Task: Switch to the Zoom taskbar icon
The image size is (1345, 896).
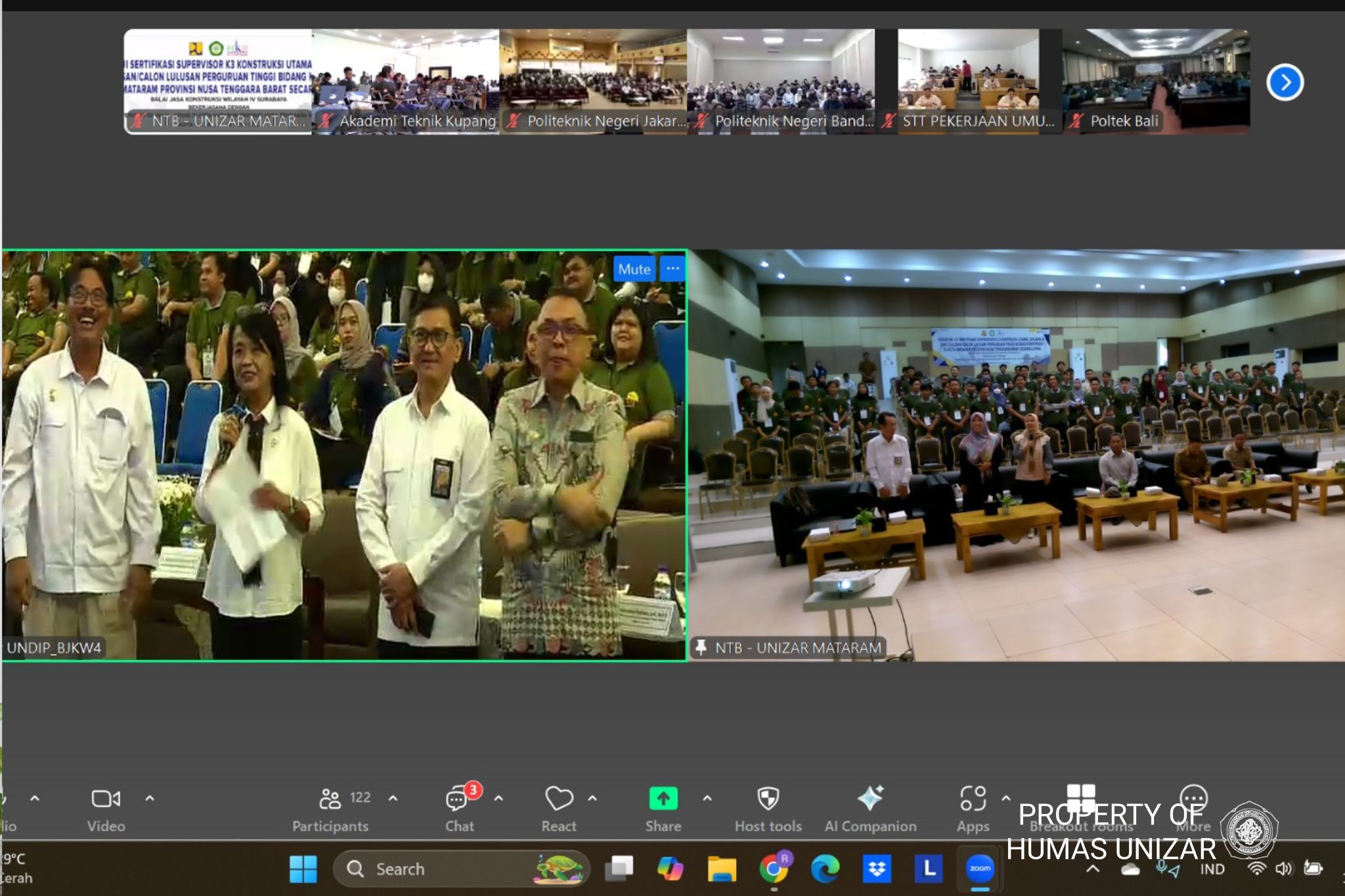Action: [x=981, y=869]
